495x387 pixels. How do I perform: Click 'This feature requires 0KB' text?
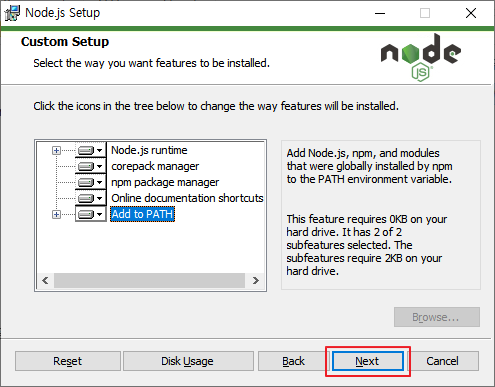[x=367, y=245]
